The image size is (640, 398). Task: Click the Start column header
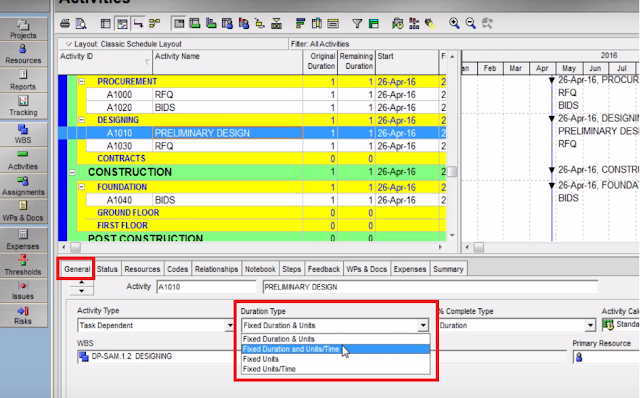point(407,62)
